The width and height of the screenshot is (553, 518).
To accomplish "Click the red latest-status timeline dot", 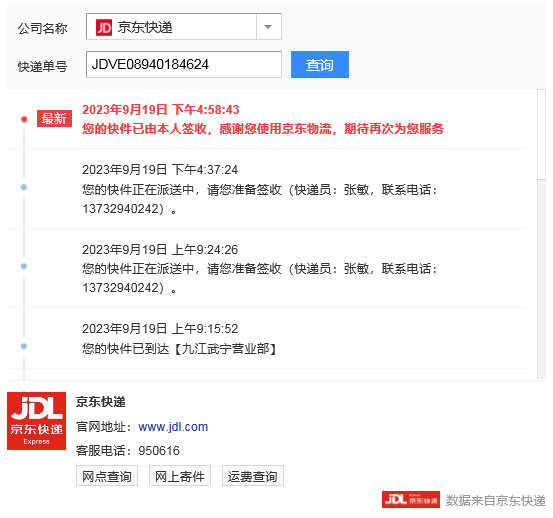I will click(x=24, y=119).
